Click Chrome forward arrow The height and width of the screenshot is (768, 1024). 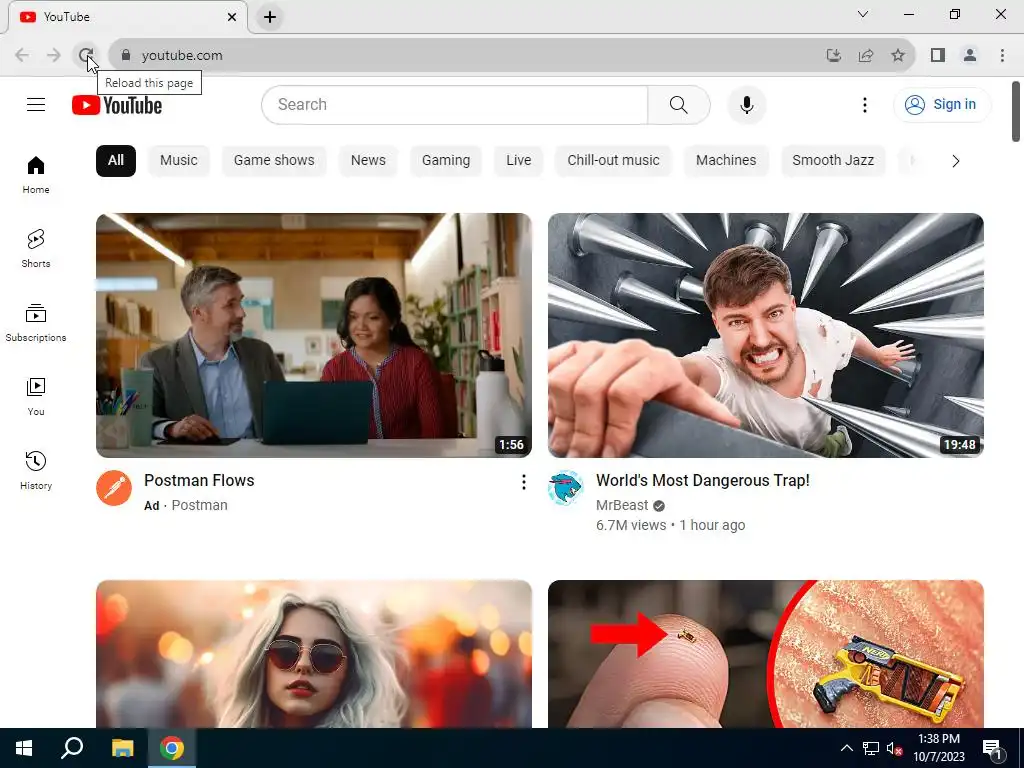point(54,56)
